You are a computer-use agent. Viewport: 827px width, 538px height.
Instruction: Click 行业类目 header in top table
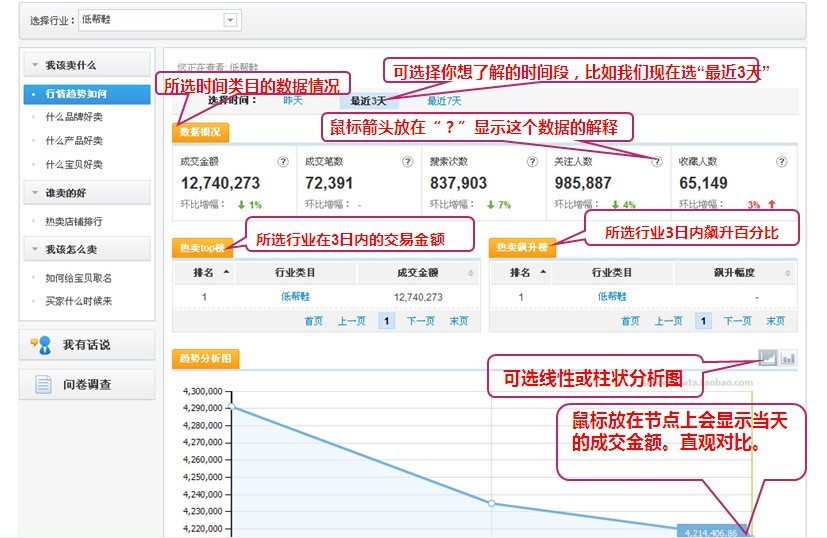pyautogui.click(x=295, y=273)
